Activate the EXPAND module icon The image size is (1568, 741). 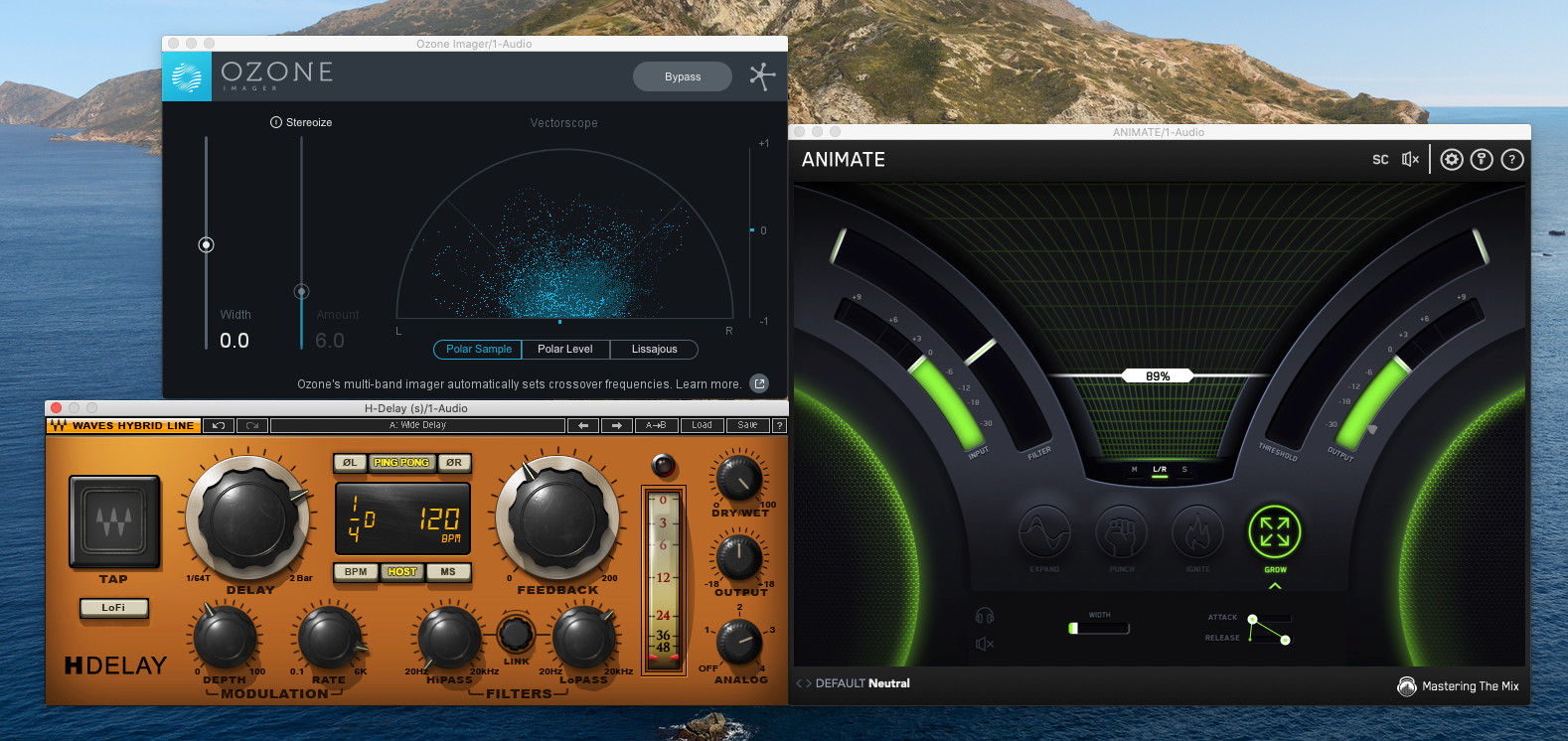(x=1044, y=532)
